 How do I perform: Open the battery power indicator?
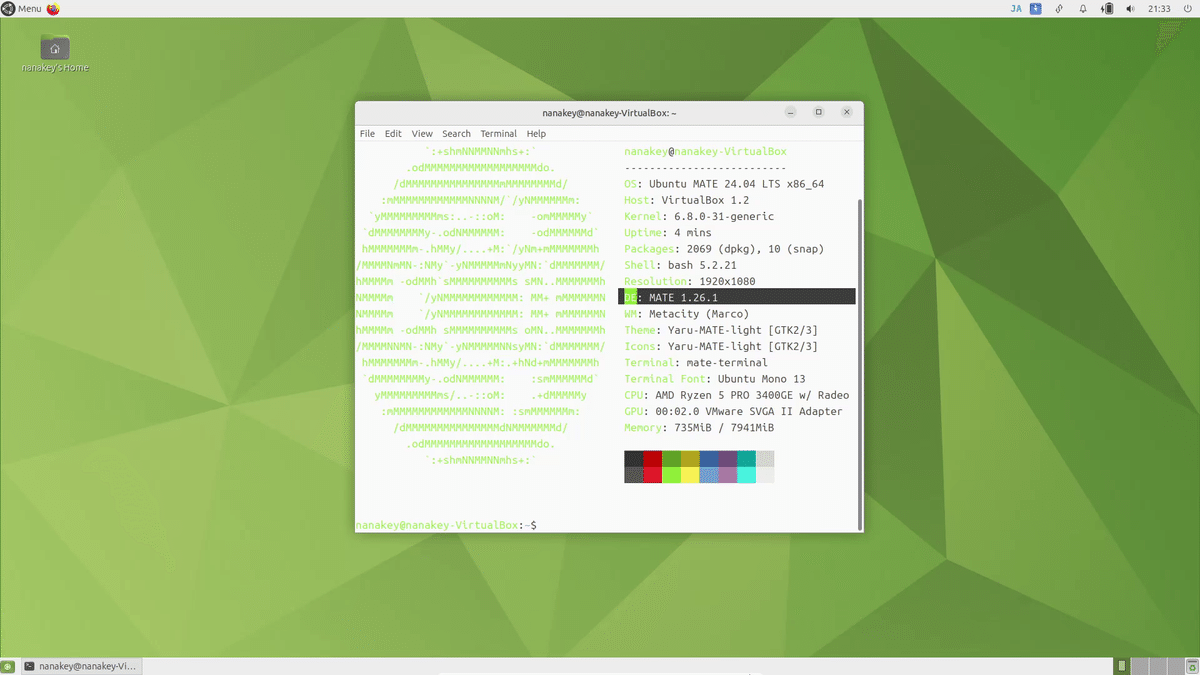click(x=1108, y=9)
